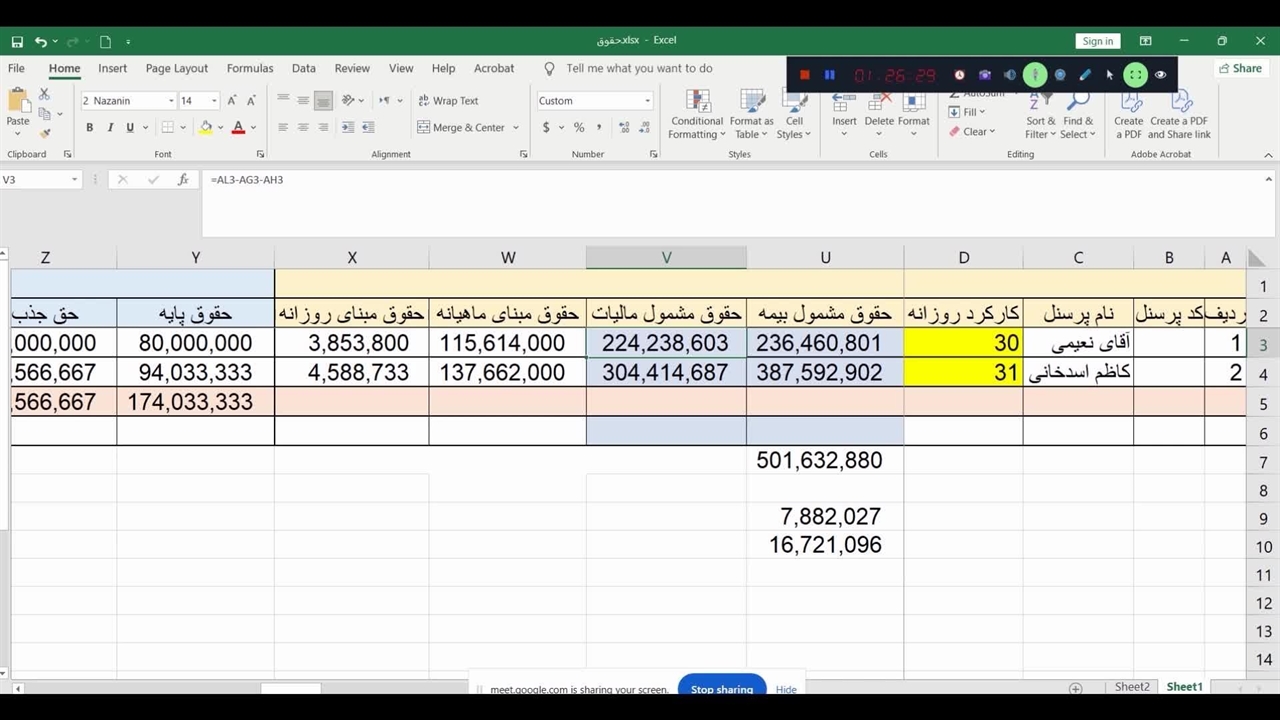Open the font name dropdown showing 2 Nazanin
The image size is (1280, 720).
point(171,101)
